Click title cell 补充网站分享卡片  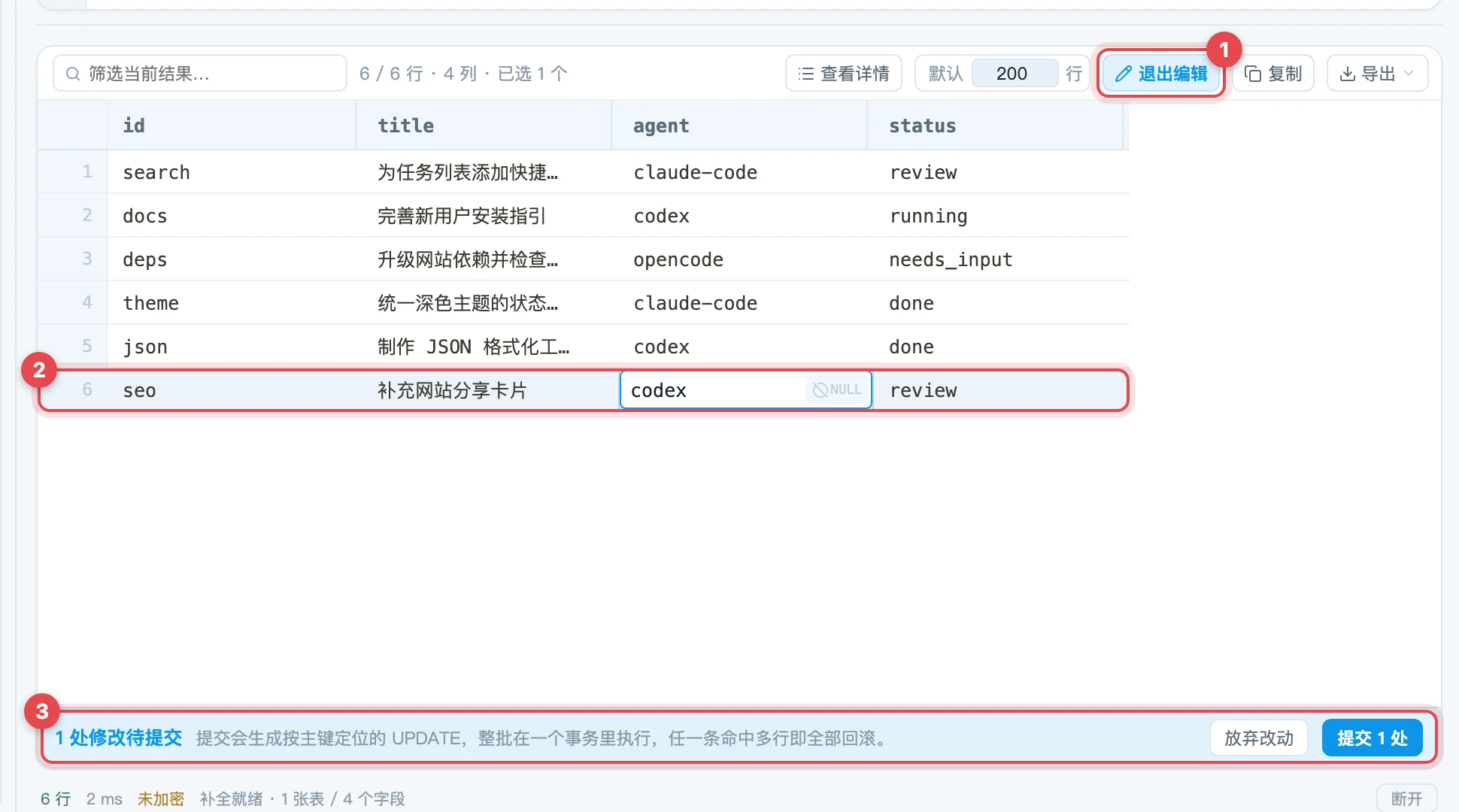click(x=484, y=390)
